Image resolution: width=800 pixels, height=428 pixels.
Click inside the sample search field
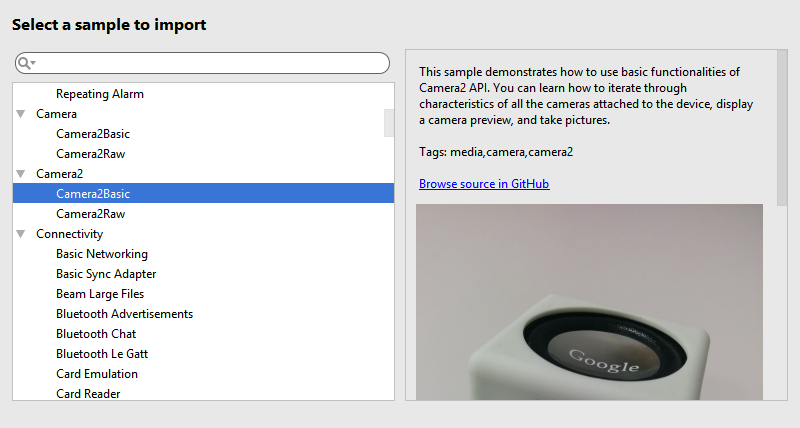(203, 63)
